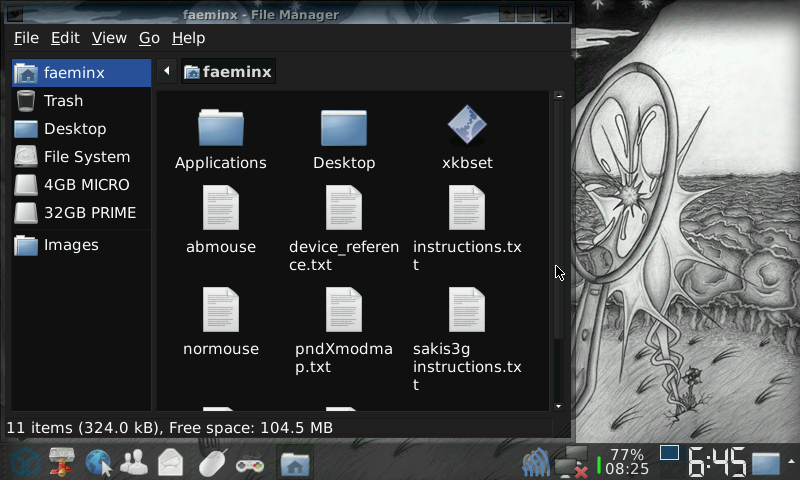The height and width of the screenshot is (480, 800).
Task: Open the View menu
Action: pos(109,38)
